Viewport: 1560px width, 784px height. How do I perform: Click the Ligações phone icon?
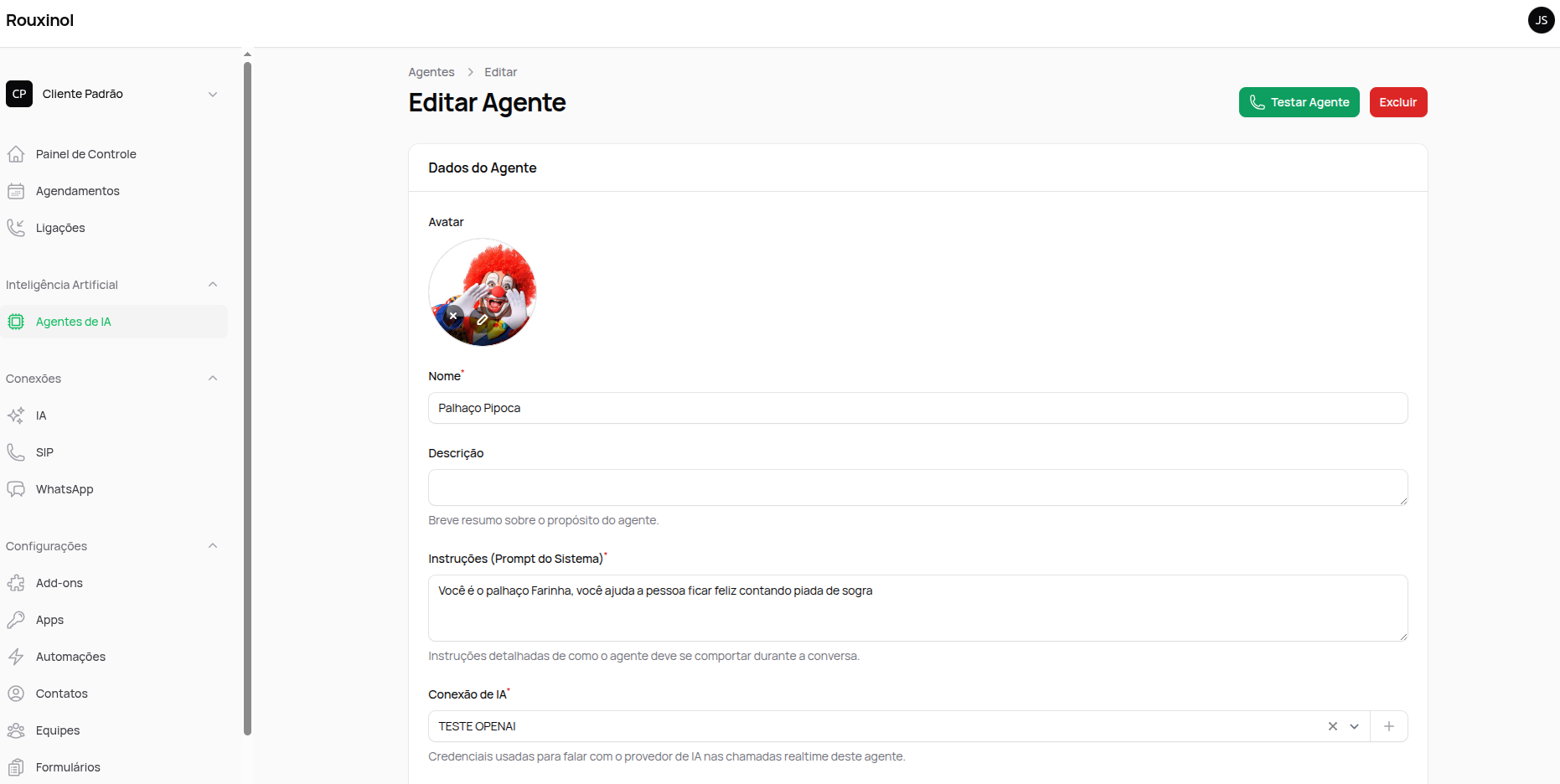coord(16,228)
